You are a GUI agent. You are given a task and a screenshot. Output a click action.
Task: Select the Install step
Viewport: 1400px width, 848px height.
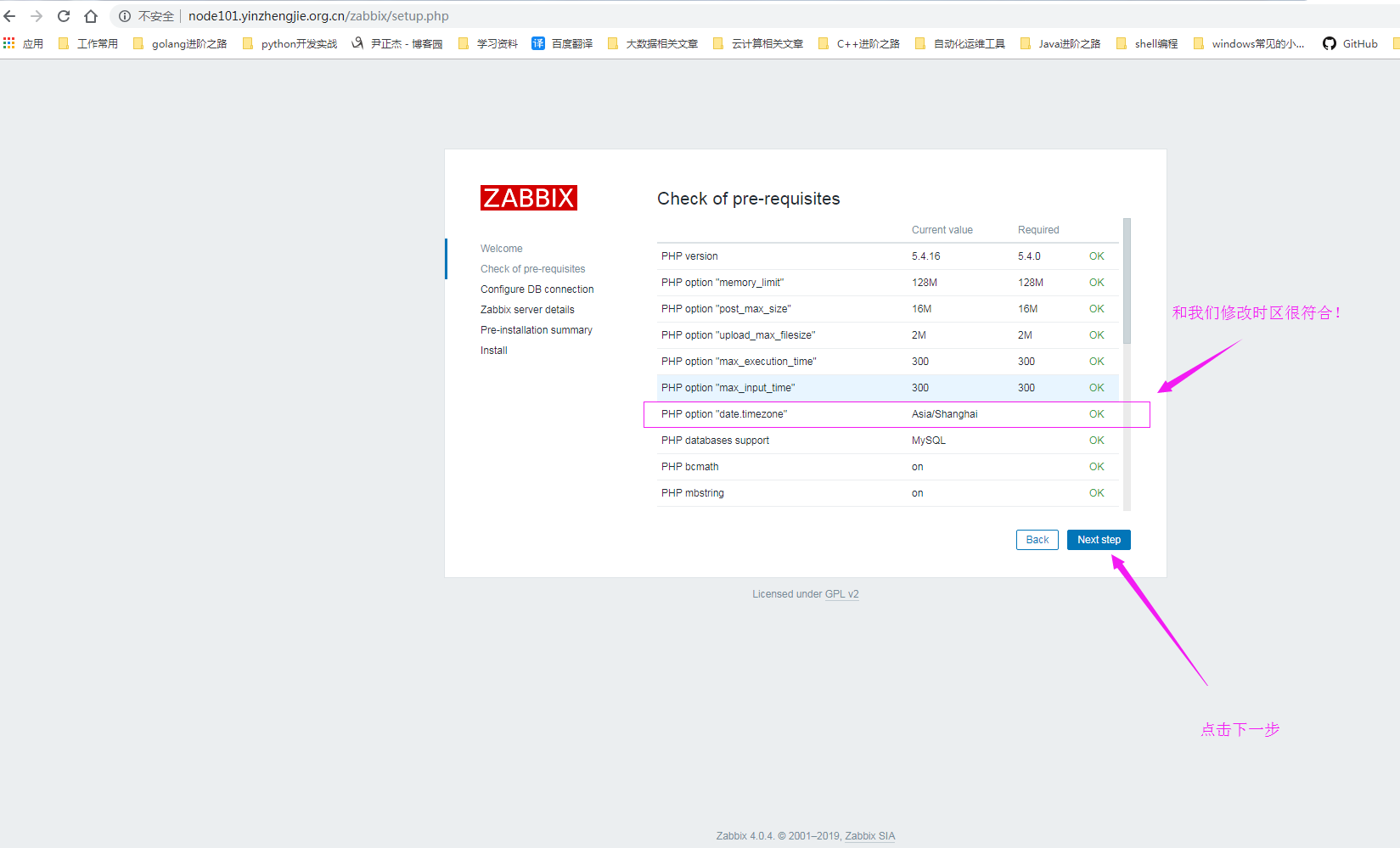click(x=494, y=351)
